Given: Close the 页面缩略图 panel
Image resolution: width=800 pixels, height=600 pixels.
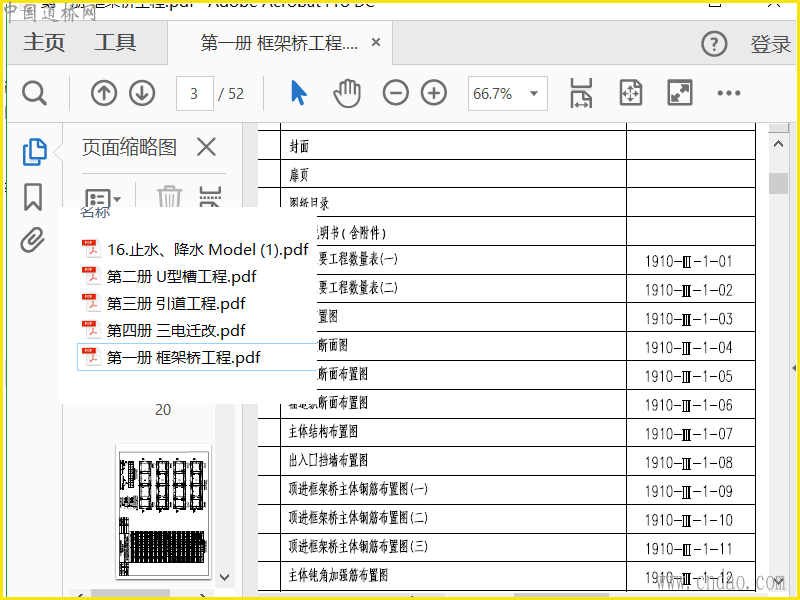Looking at the screenshot, I should coord(206,147).
